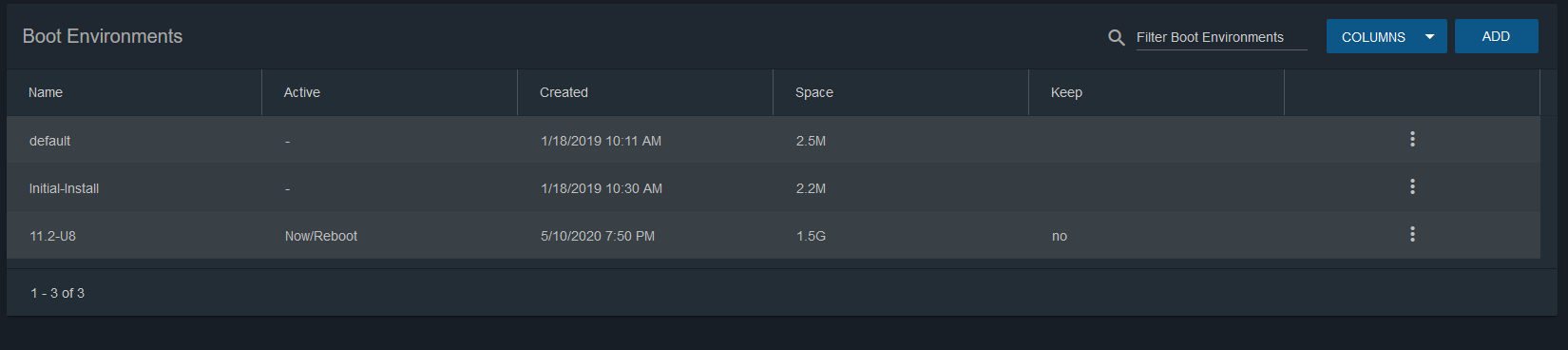Click the 1.5G space value
Image resolution: width=1568 pixels, height=350 pixels.
811,236
